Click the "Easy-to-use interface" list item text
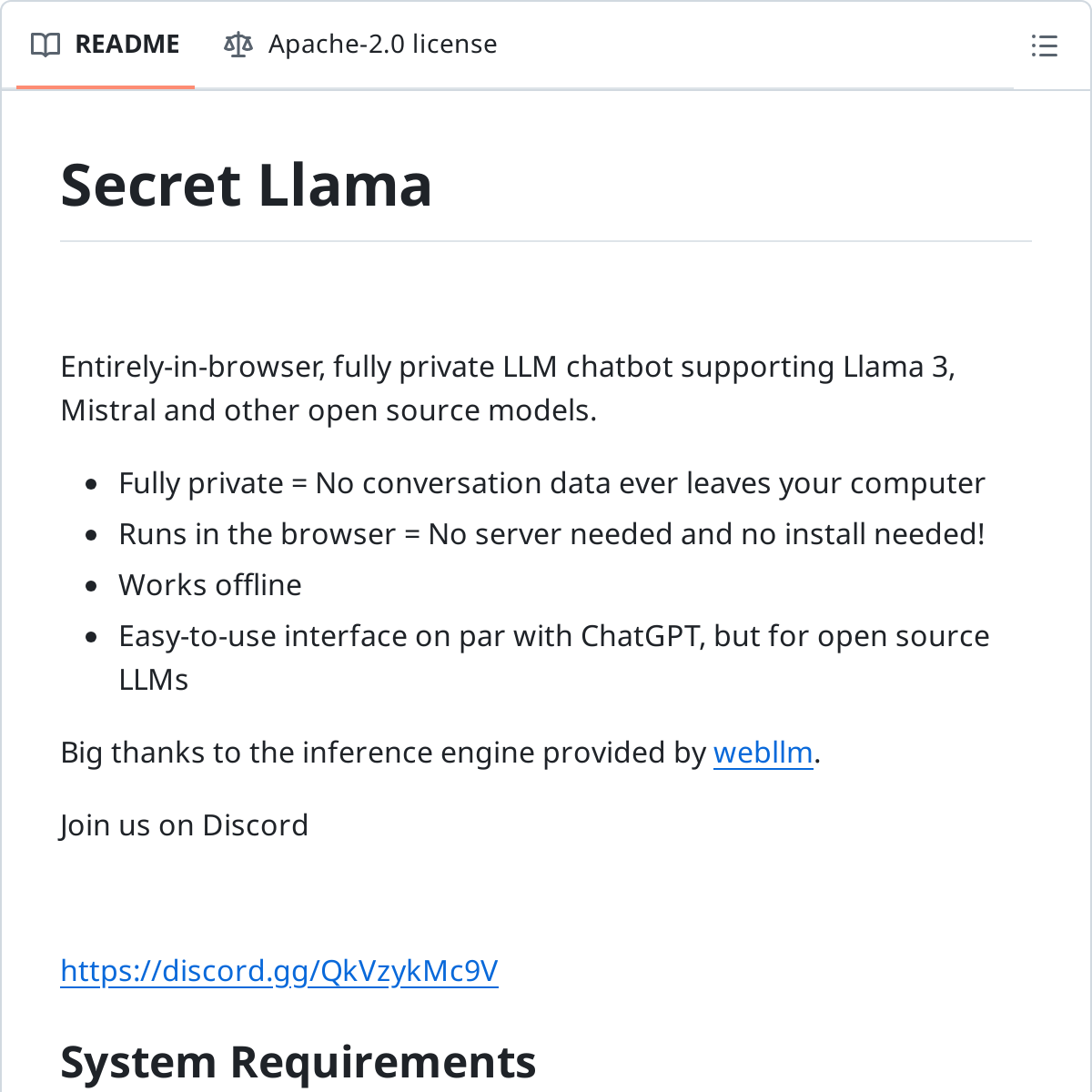 tap(553, 636)
